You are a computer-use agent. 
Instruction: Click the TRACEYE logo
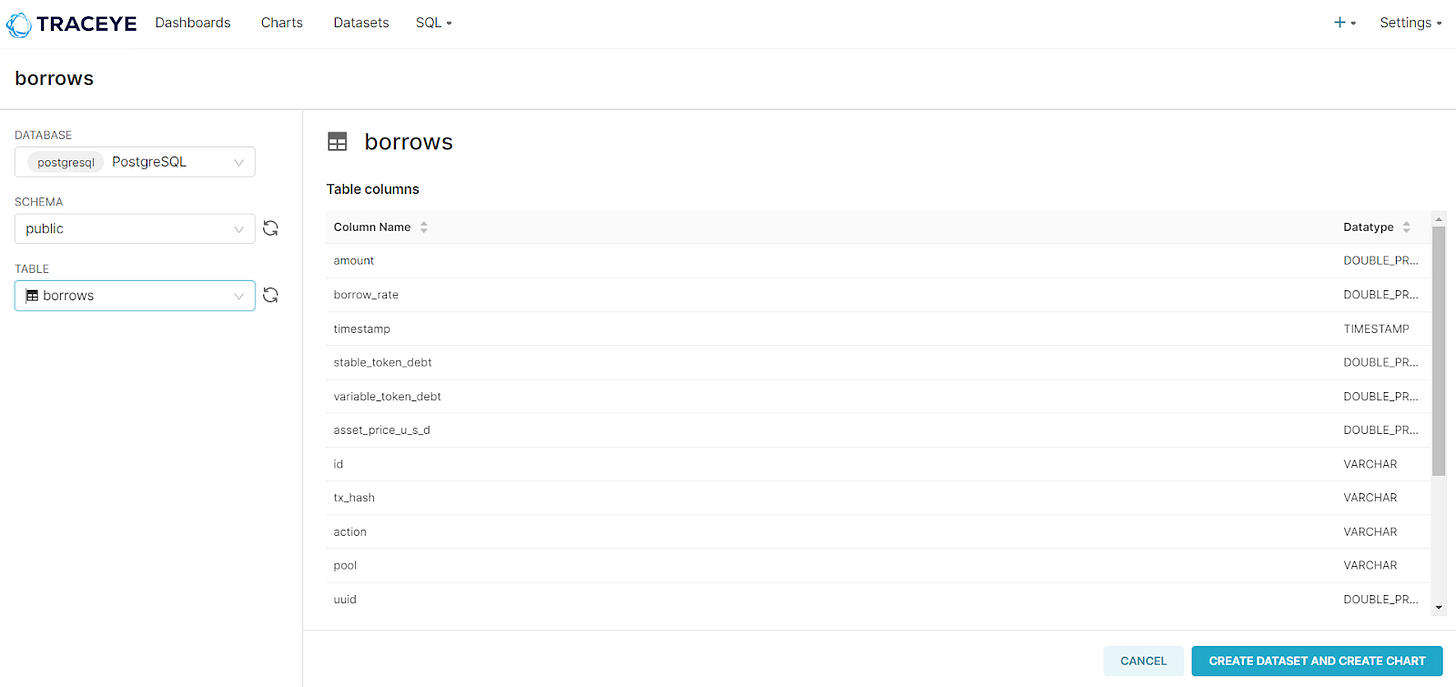click(x=71, y=23)
